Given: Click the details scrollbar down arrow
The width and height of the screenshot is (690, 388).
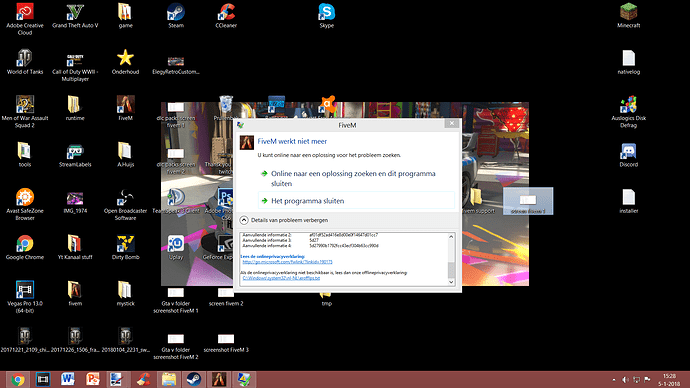Looking at the screenshot, I should pyautogui.click(x=451, y=282).
